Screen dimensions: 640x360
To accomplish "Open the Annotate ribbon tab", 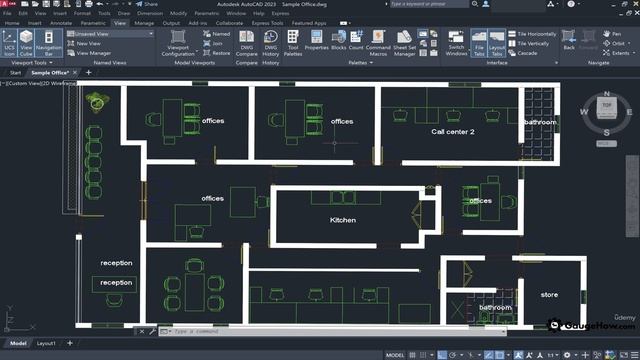I will [x=61, y=23].
